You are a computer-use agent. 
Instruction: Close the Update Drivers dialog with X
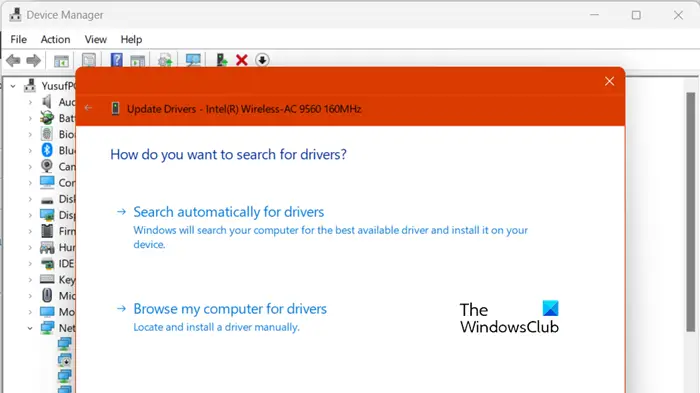(609, 81)
